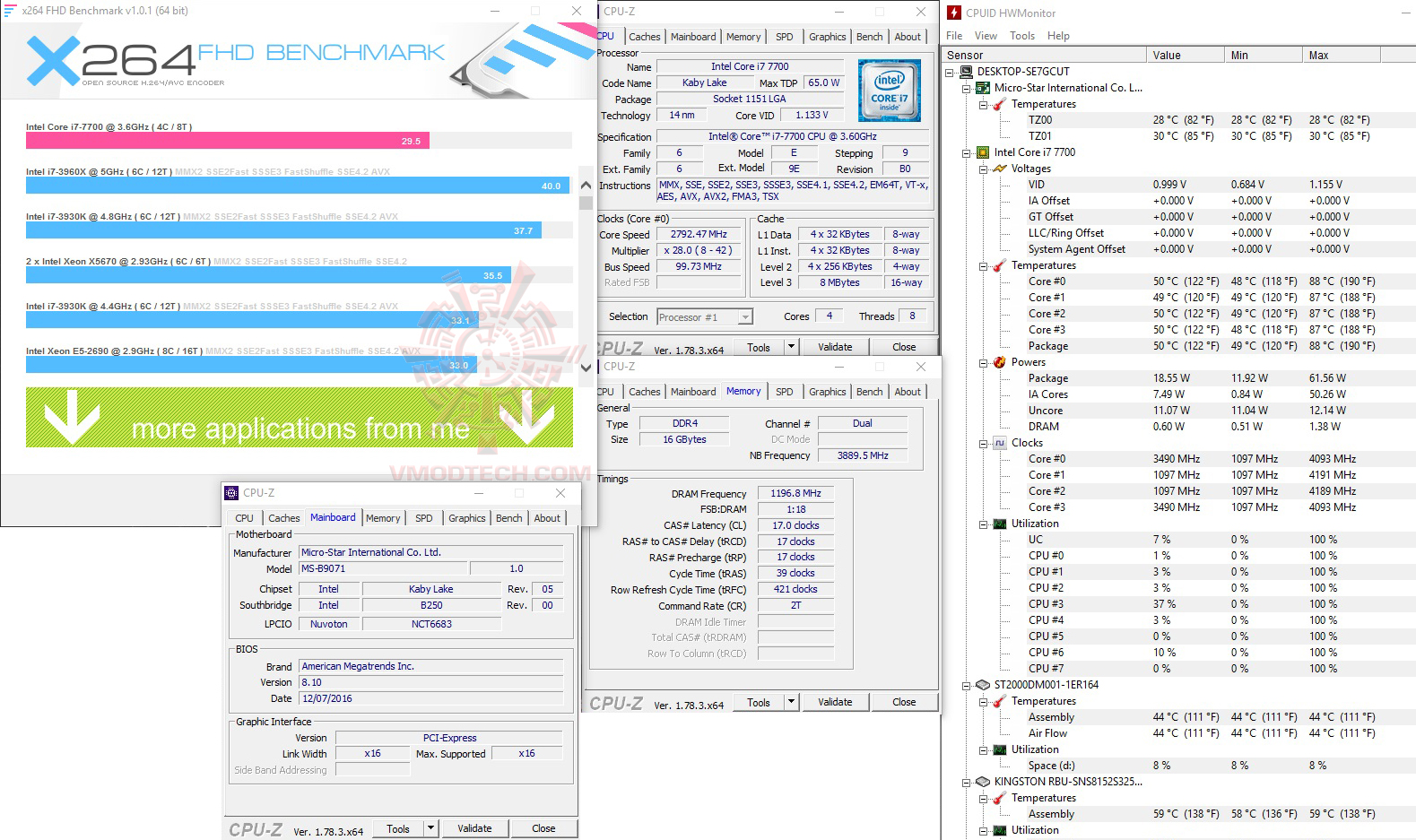
Task: Collapse the DESKTOP-SE7GCUT tree node
Action: click(x=950, y=73)
